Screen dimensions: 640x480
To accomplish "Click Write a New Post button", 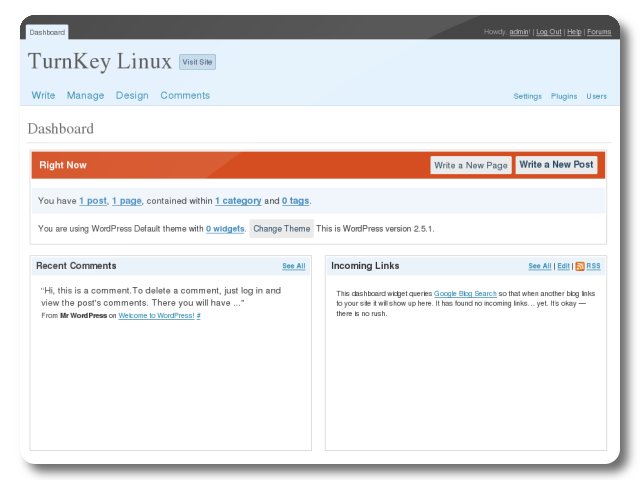I will (556, 165).
